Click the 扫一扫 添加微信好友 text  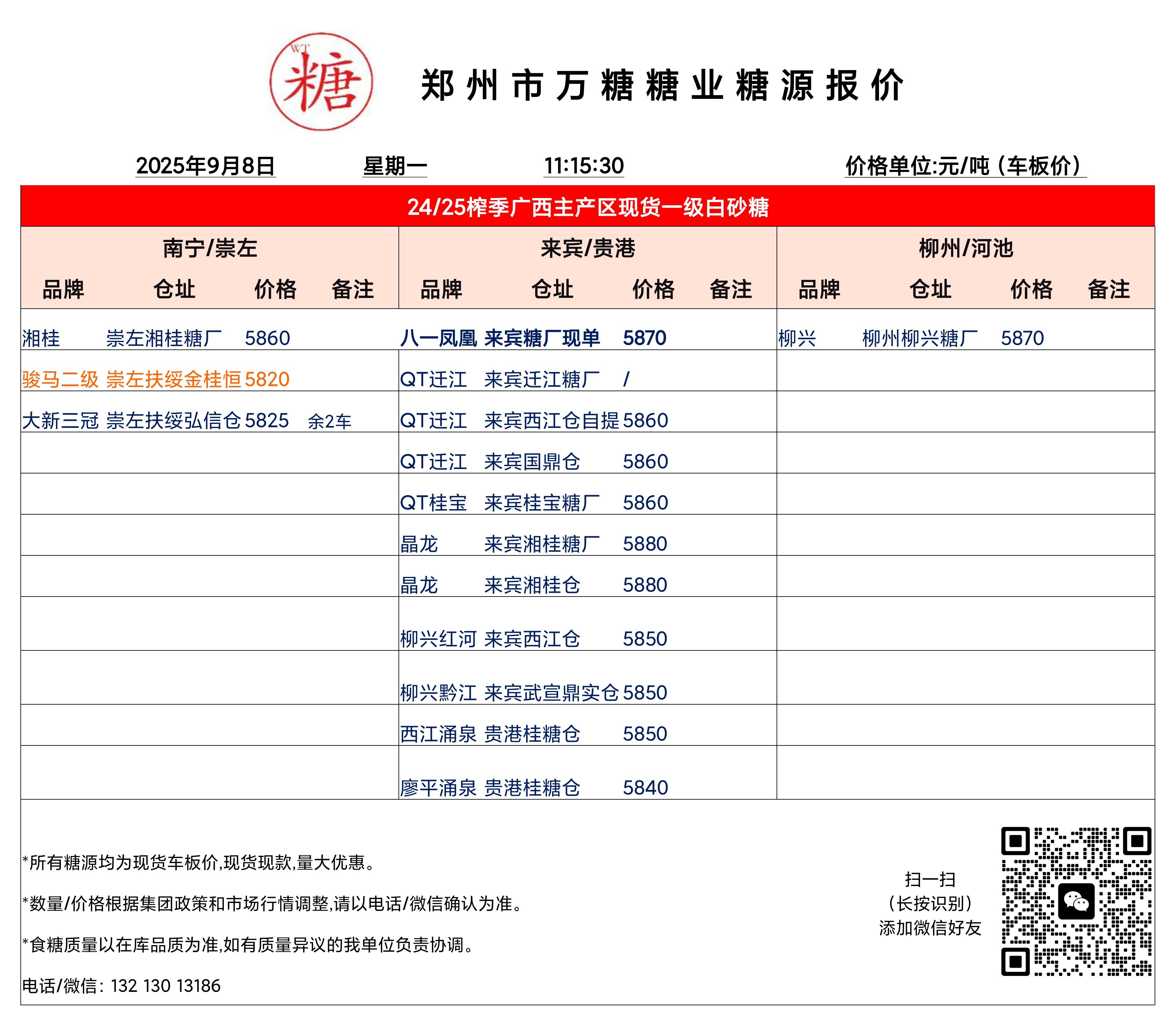coord(930,904)
